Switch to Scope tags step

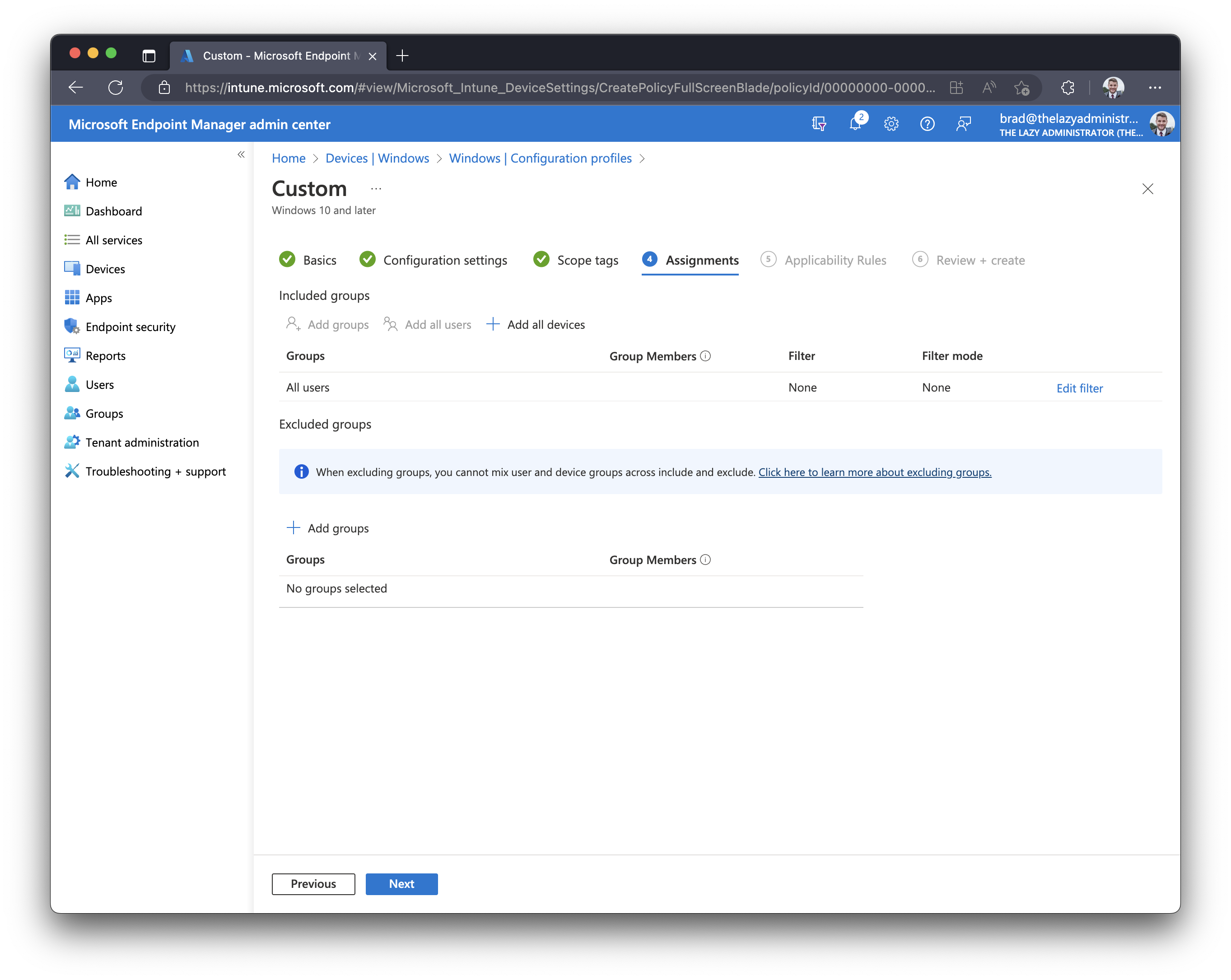tap(575, 260)
